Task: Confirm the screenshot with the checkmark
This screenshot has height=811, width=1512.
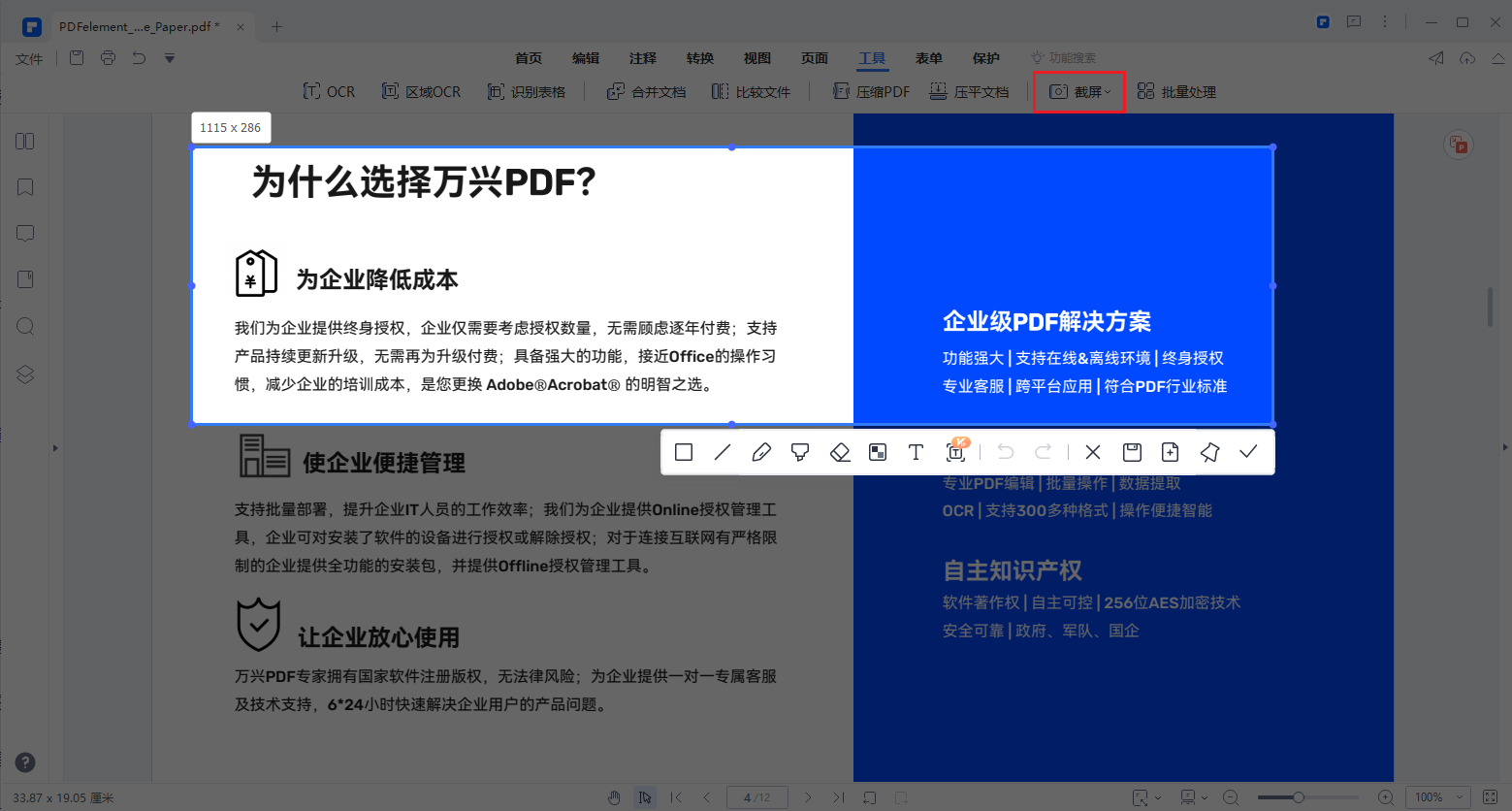Action: click(1248, 451)
